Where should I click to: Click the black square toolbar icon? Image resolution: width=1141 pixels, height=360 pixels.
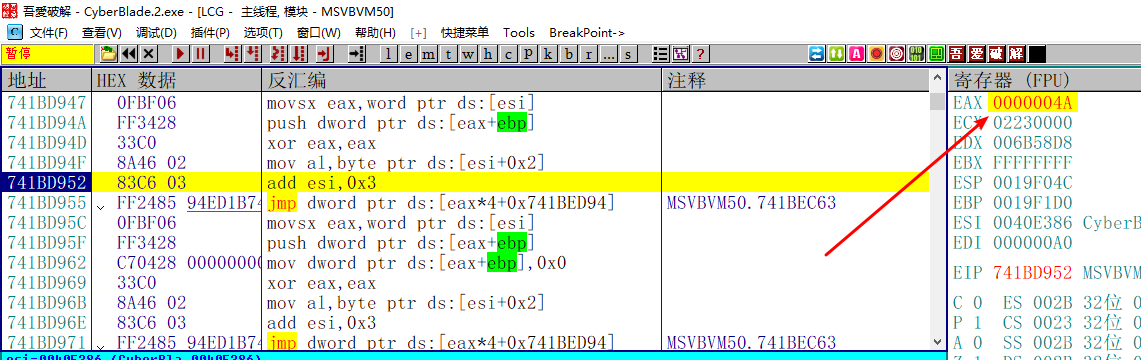coord(1037,53)
